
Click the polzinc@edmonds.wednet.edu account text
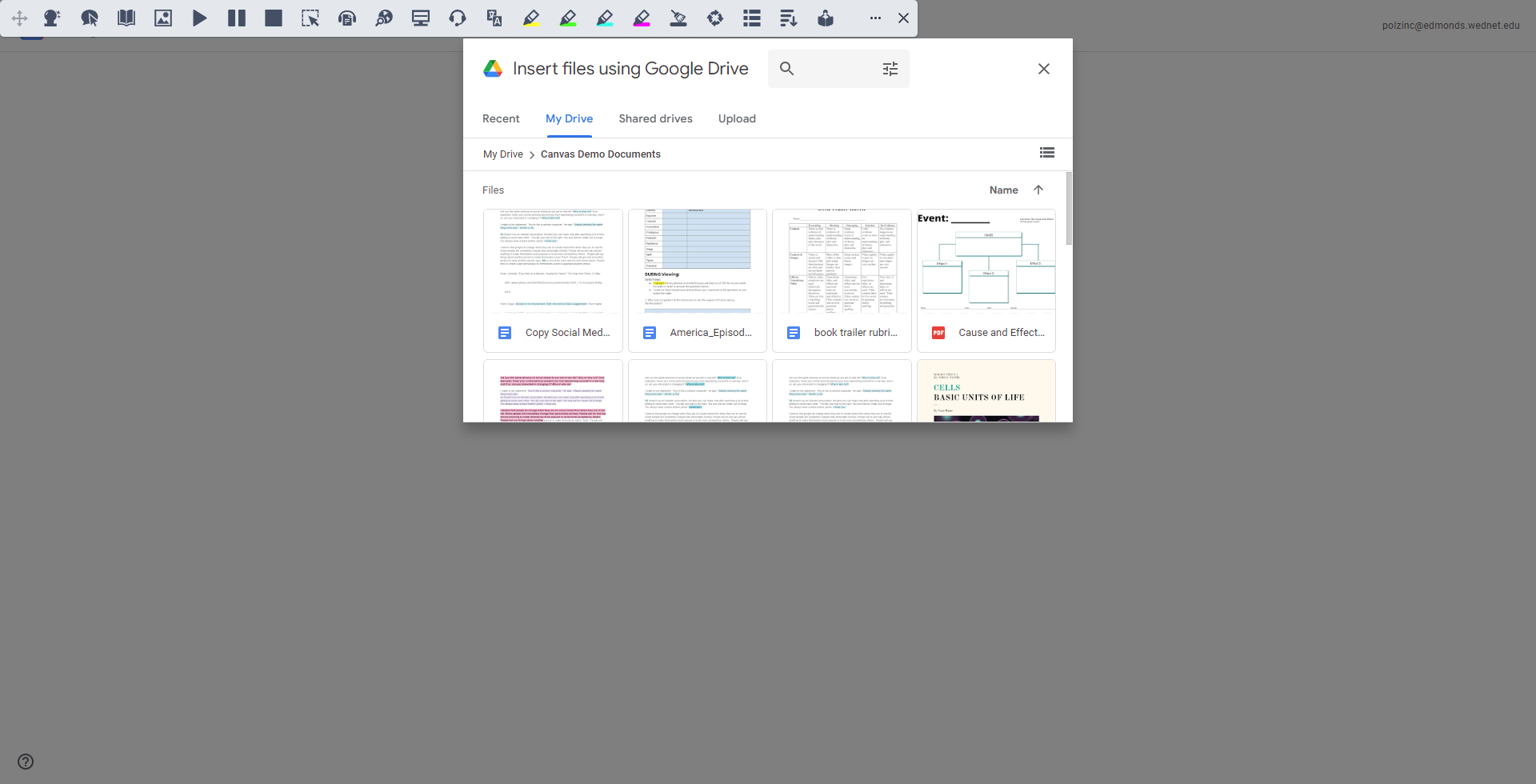point(1450,26)
